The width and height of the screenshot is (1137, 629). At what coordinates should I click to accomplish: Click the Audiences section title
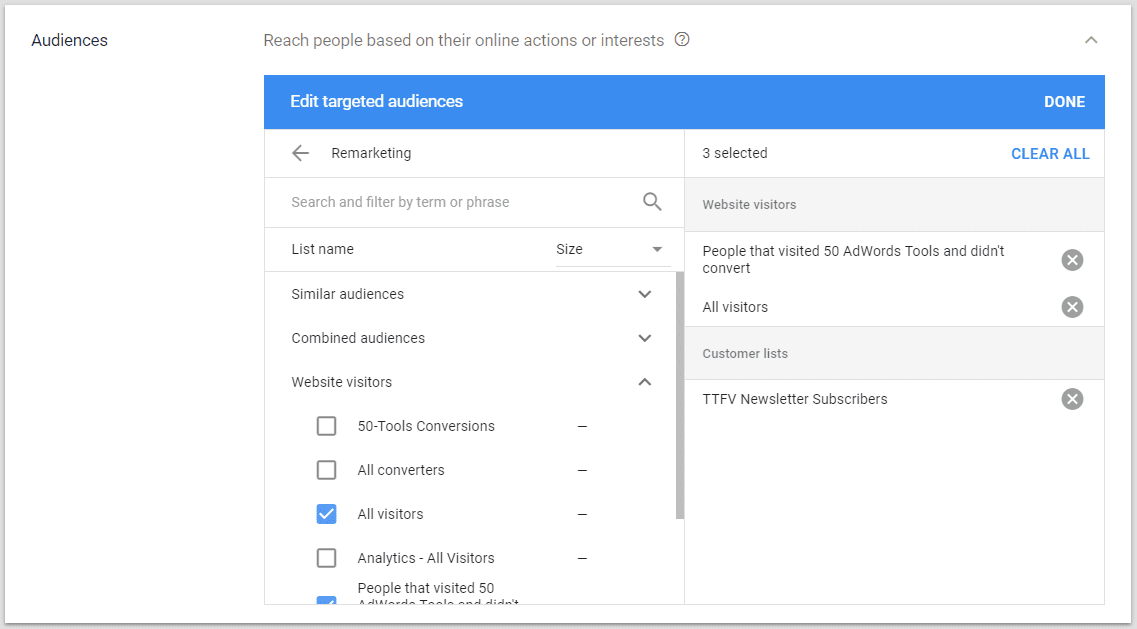click(70, 40)
